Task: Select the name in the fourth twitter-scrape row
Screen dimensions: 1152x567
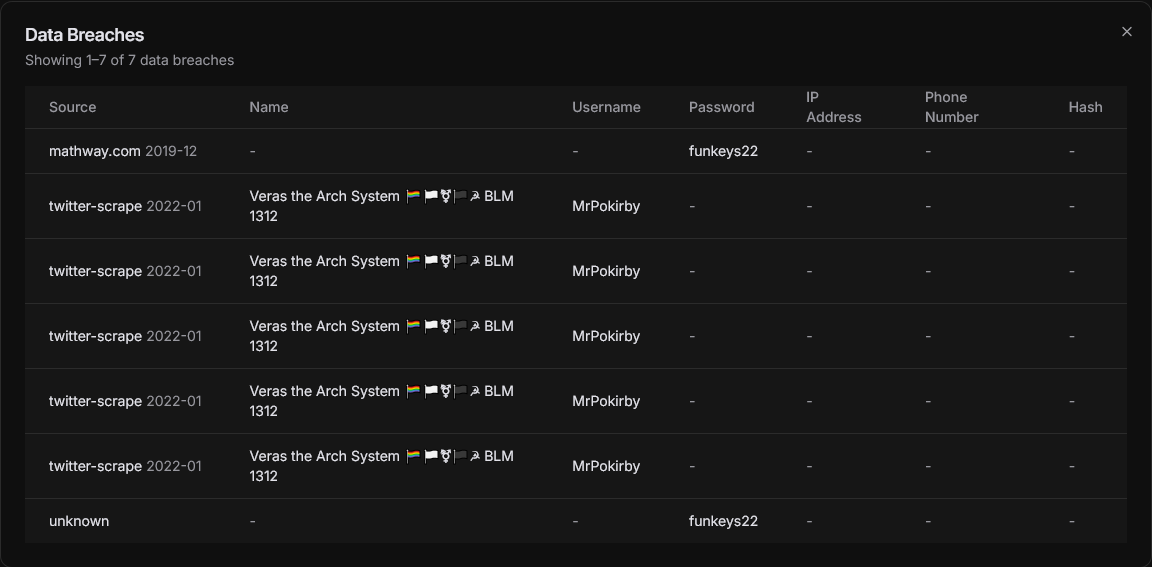Action: pyautogui.click(x=381, y=401)
